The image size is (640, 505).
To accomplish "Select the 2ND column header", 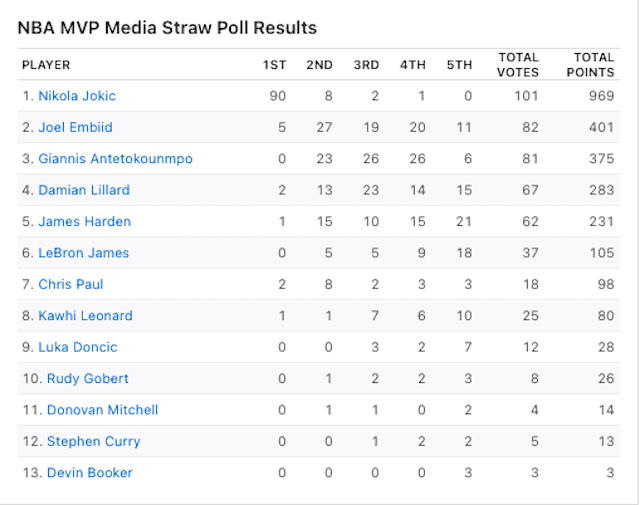I will tap(319, 65).
